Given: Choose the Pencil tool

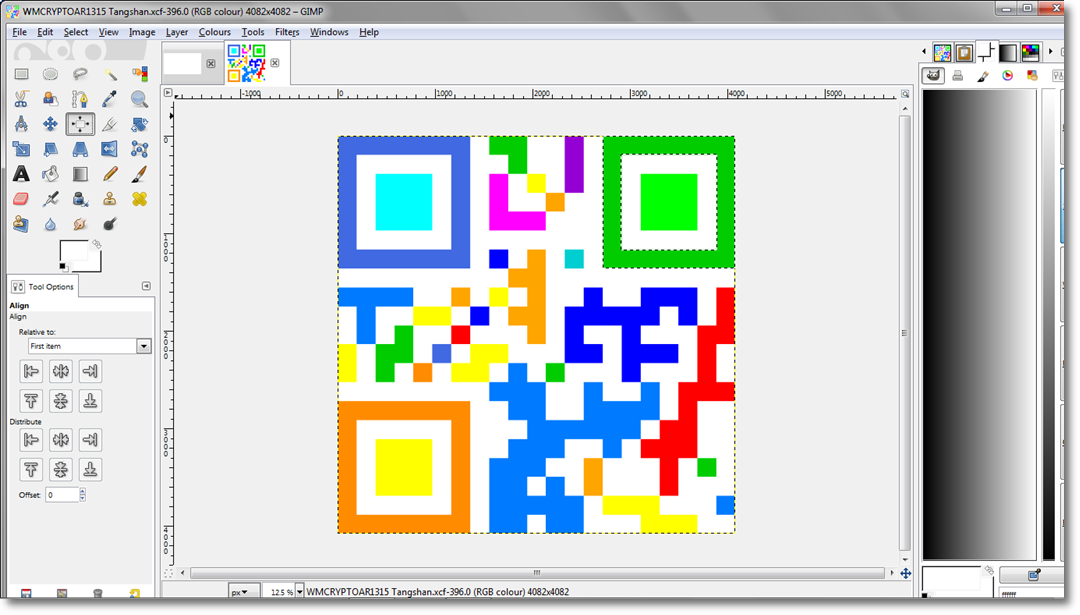Looking at the screenshot, I should click(110, 174).
